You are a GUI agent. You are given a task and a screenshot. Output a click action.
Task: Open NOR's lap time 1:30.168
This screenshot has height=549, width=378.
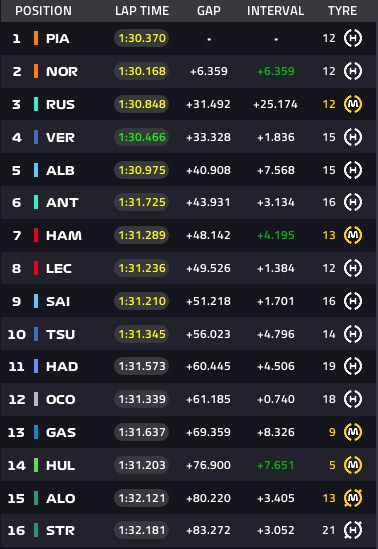142,71
